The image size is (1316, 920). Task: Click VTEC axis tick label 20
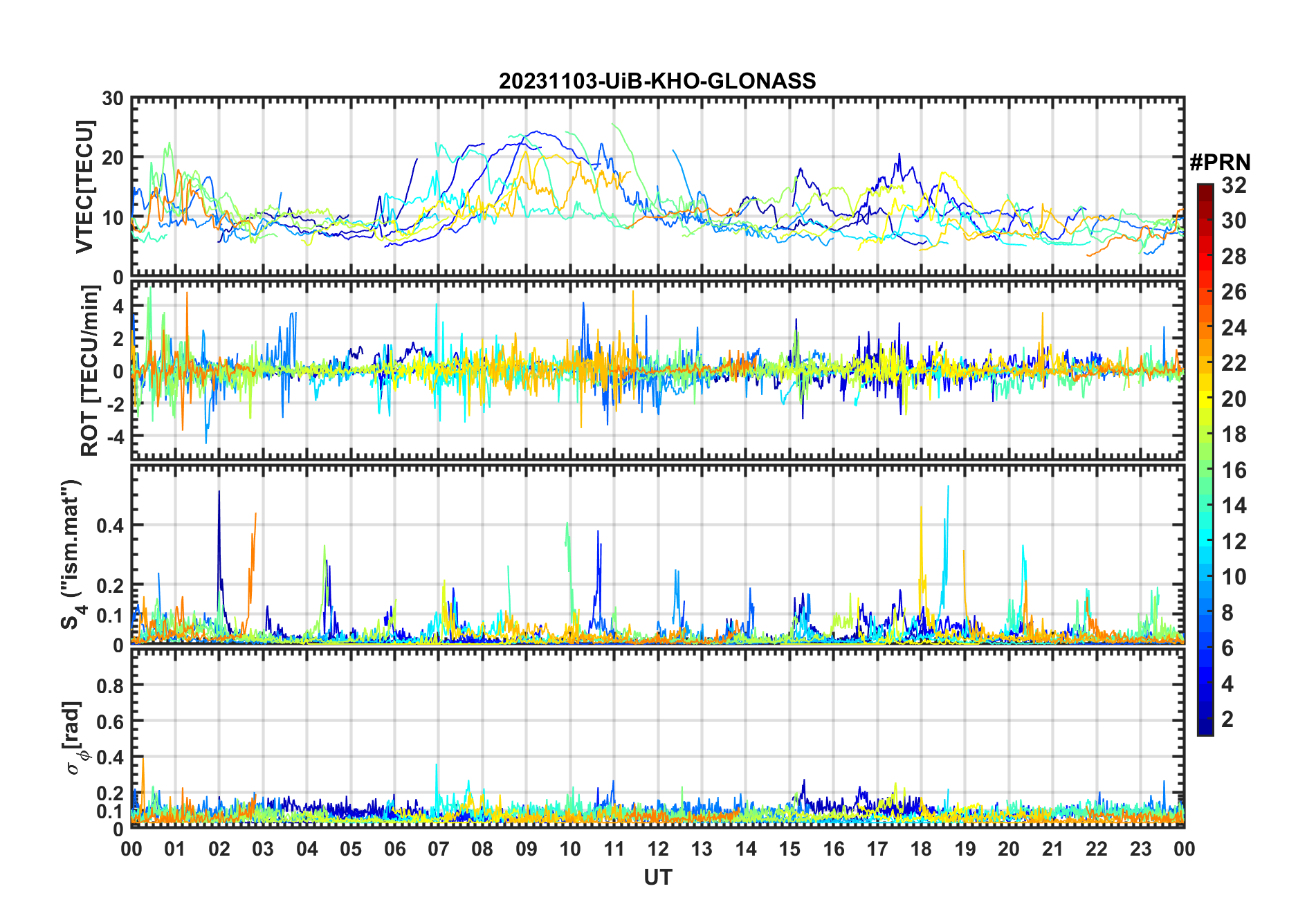click(x=113, y=158)
